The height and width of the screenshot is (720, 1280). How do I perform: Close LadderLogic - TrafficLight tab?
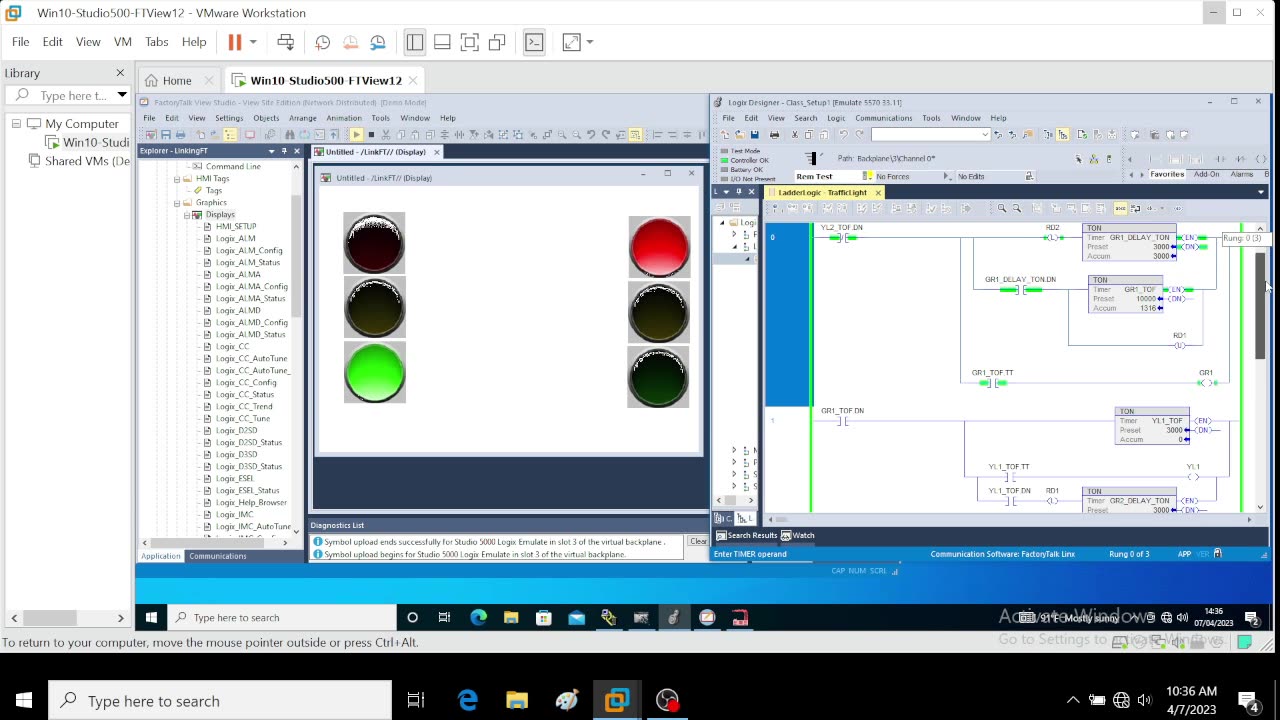pyautogui.click(x=878, y=192)
